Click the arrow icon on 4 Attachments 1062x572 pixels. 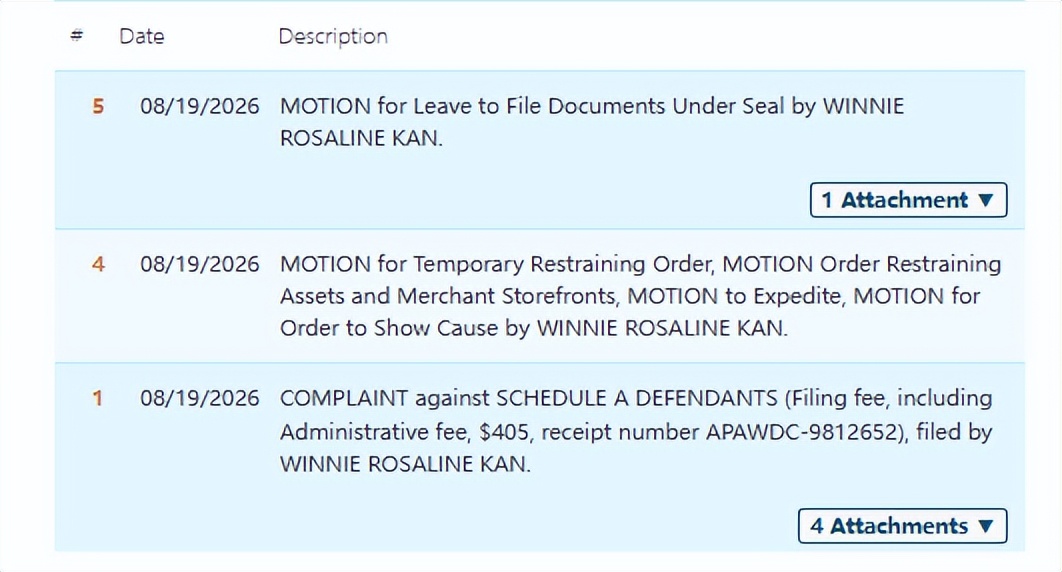[986, 526]
